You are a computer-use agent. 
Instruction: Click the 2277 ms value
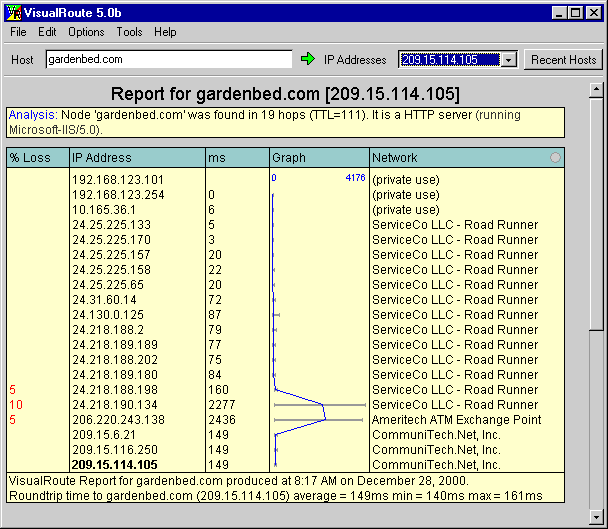[x=222, y=405]
